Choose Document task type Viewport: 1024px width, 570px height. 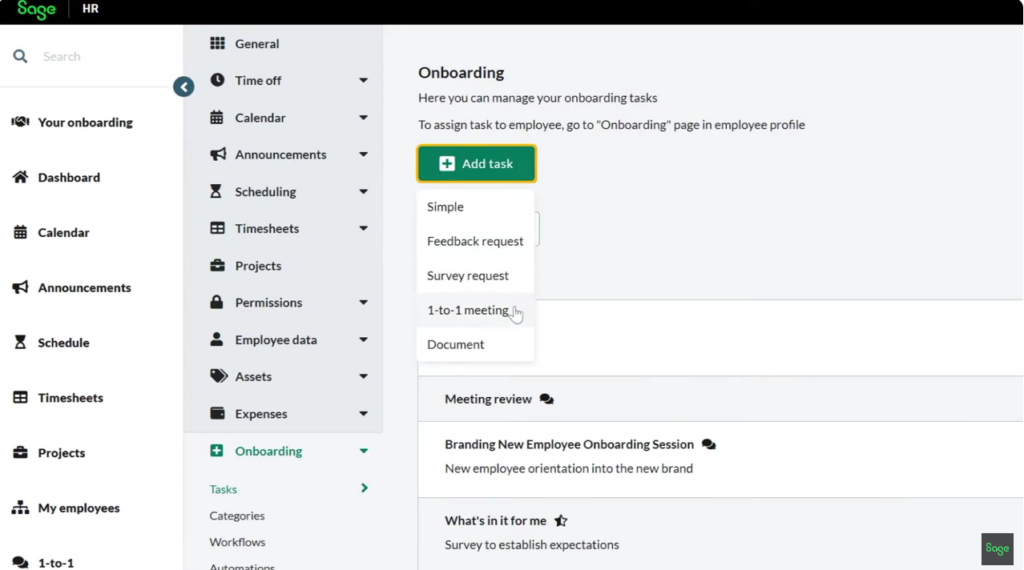tap(475, 344)
